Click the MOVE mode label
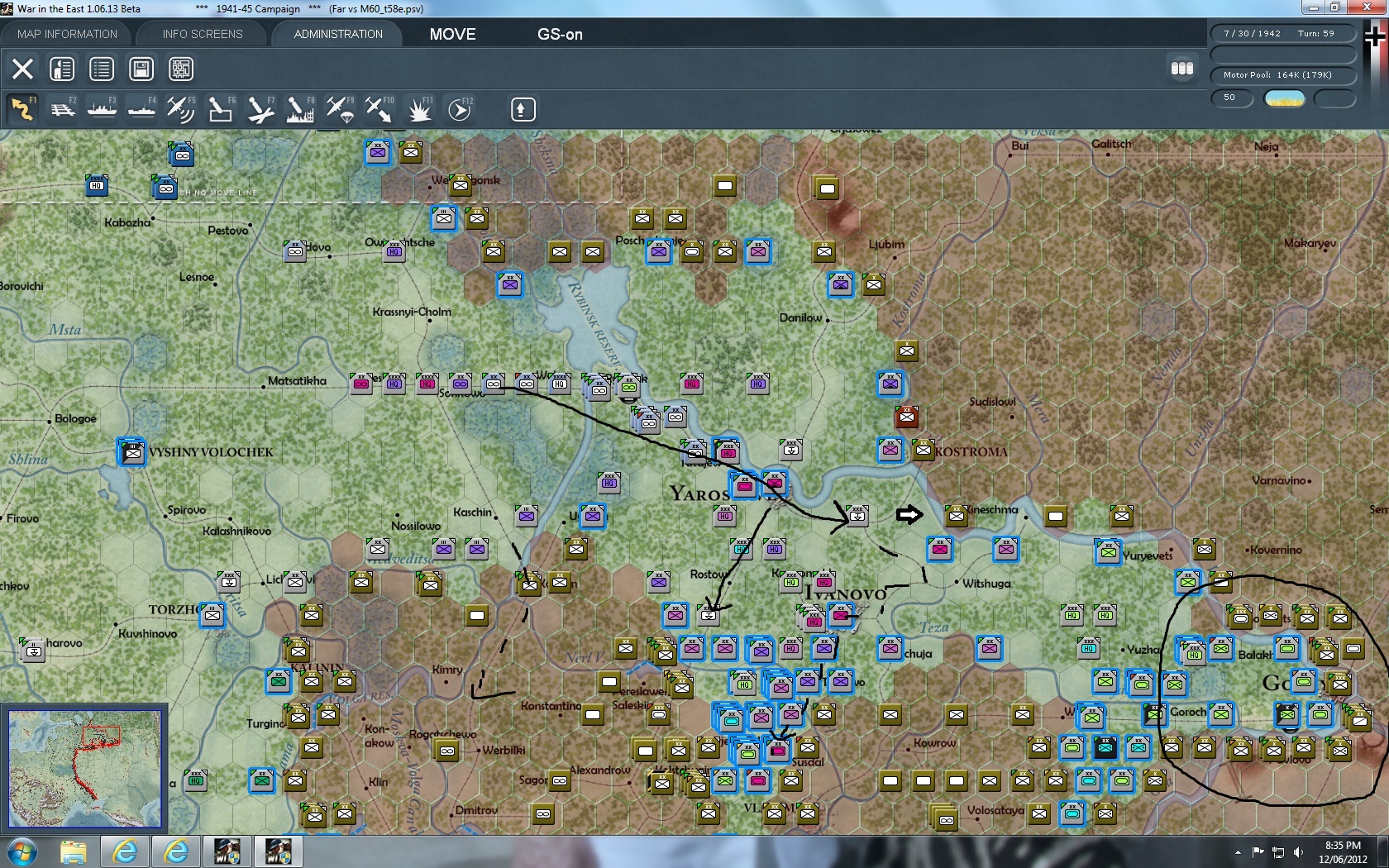 click(452, 34)
